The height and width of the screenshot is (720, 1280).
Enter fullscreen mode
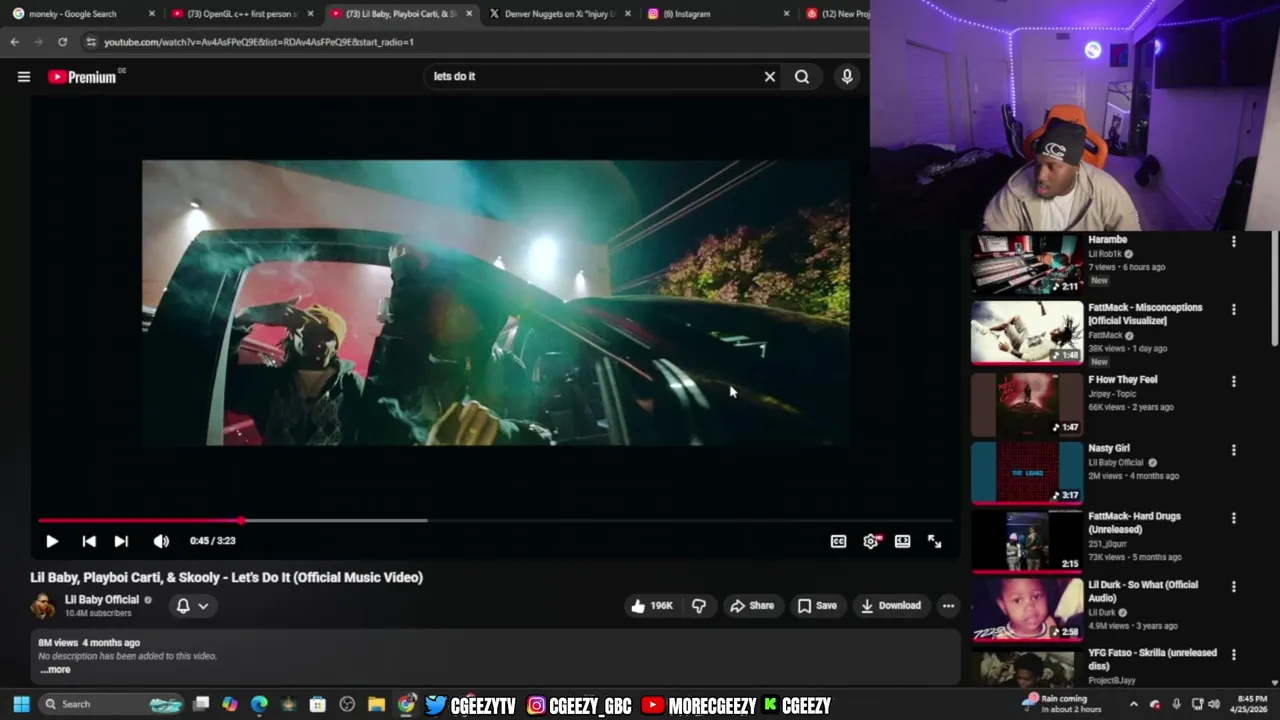934,541
